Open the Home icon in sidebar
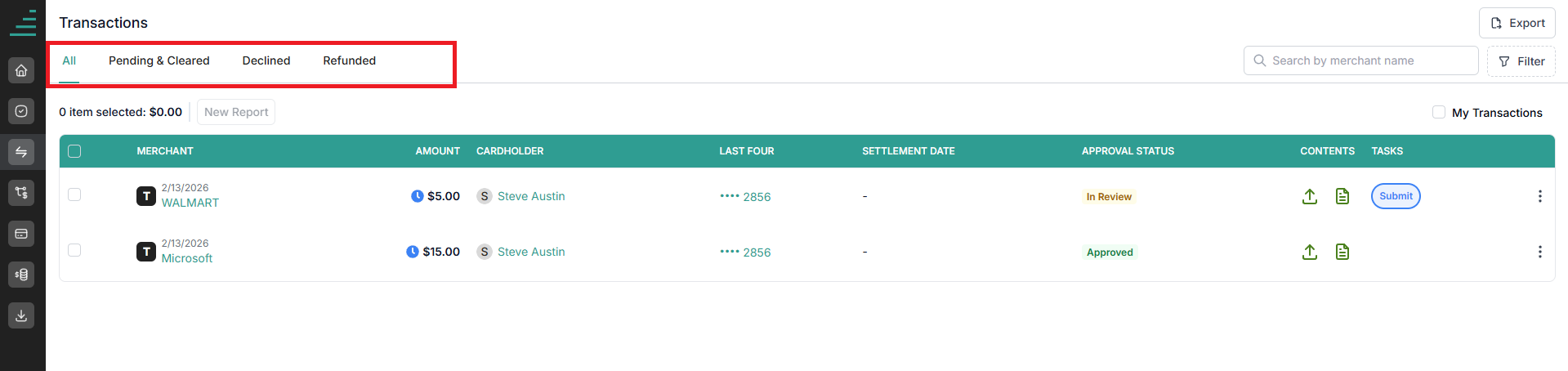This screenshot has width=1568, height=371. coord(21,70)
